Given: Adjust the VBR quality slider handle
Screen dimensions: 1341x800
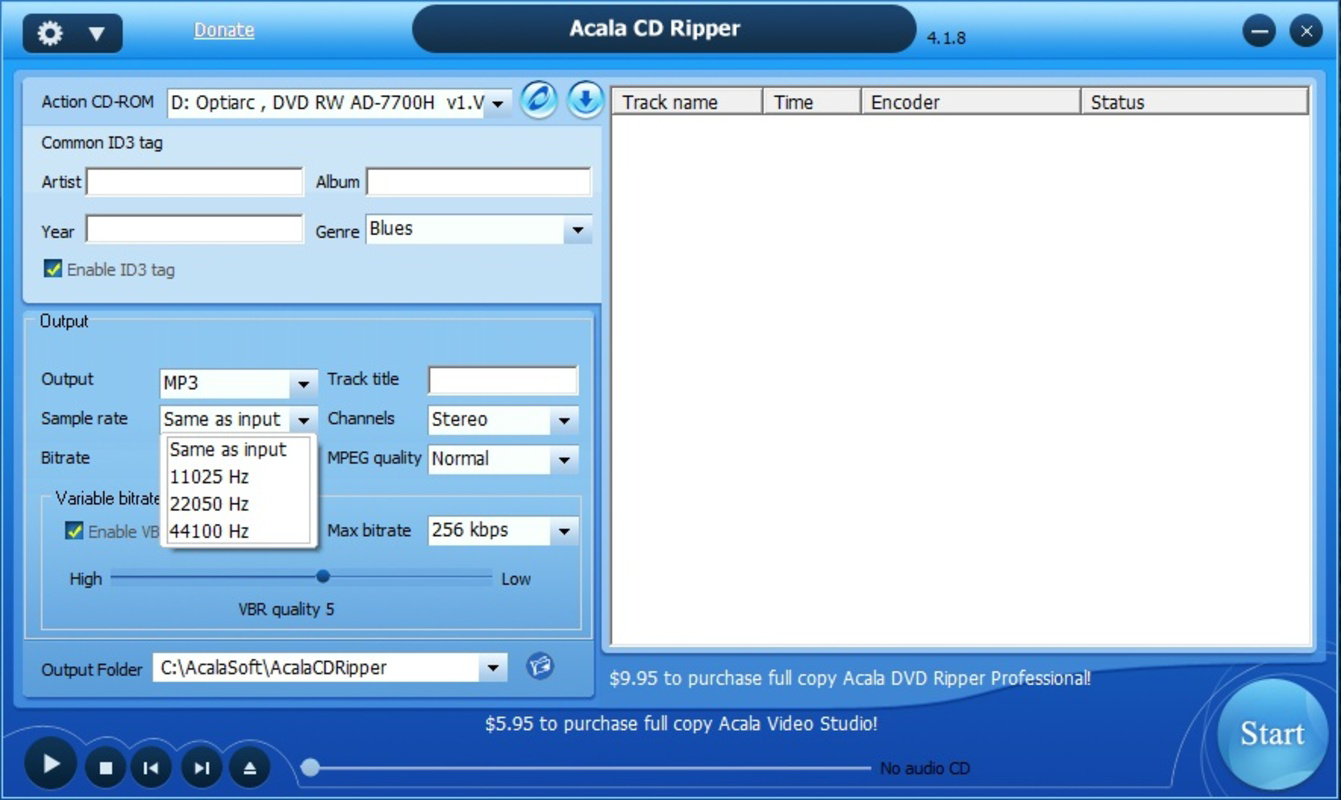Looking at the screenshot, I should 323,576.
